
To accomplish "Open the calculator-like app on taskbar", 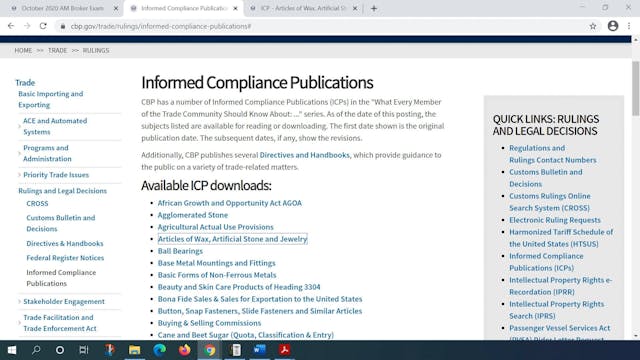I will click(236, 350).
